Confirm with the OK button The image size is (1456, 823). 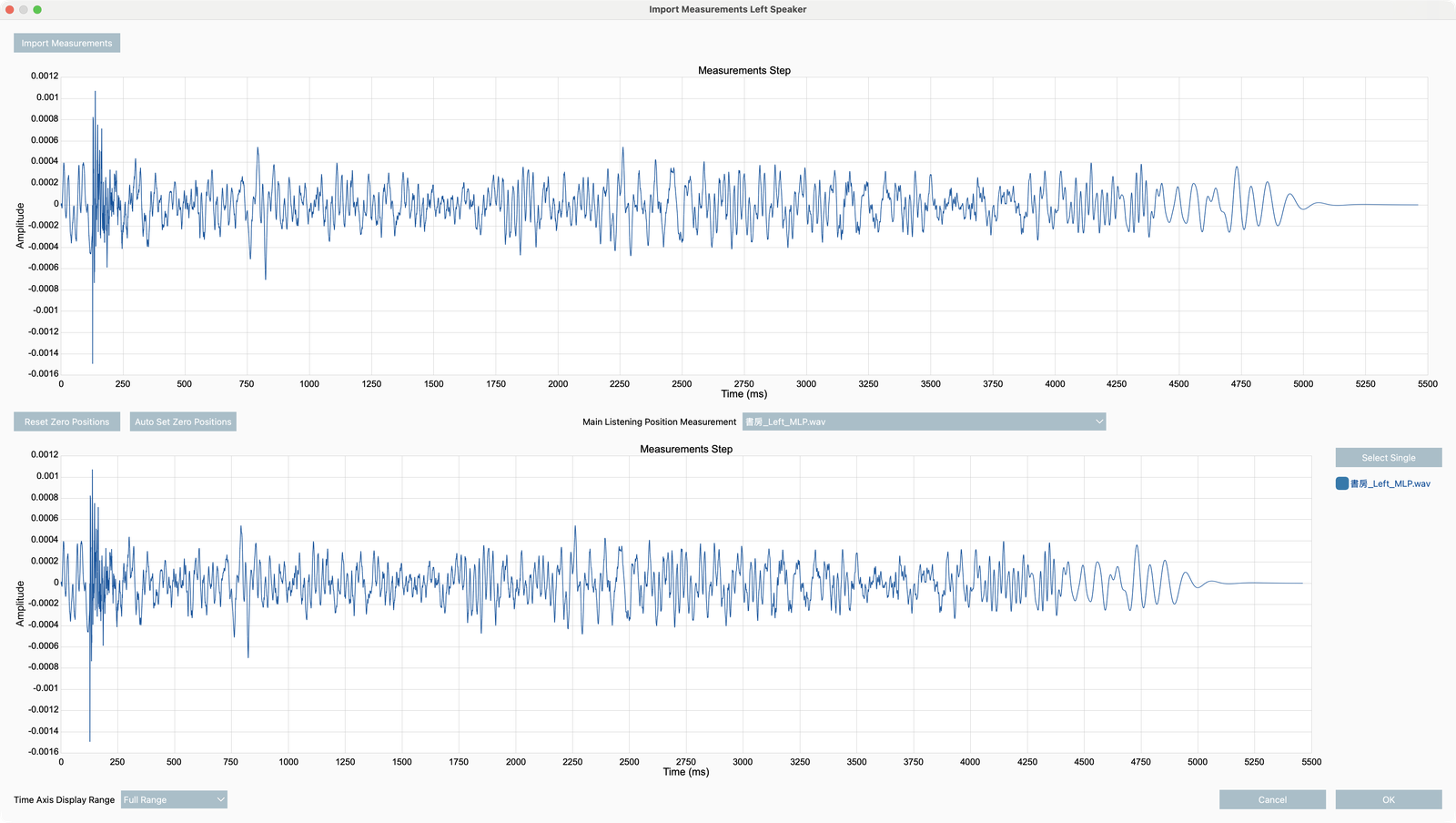[1389, 799]
